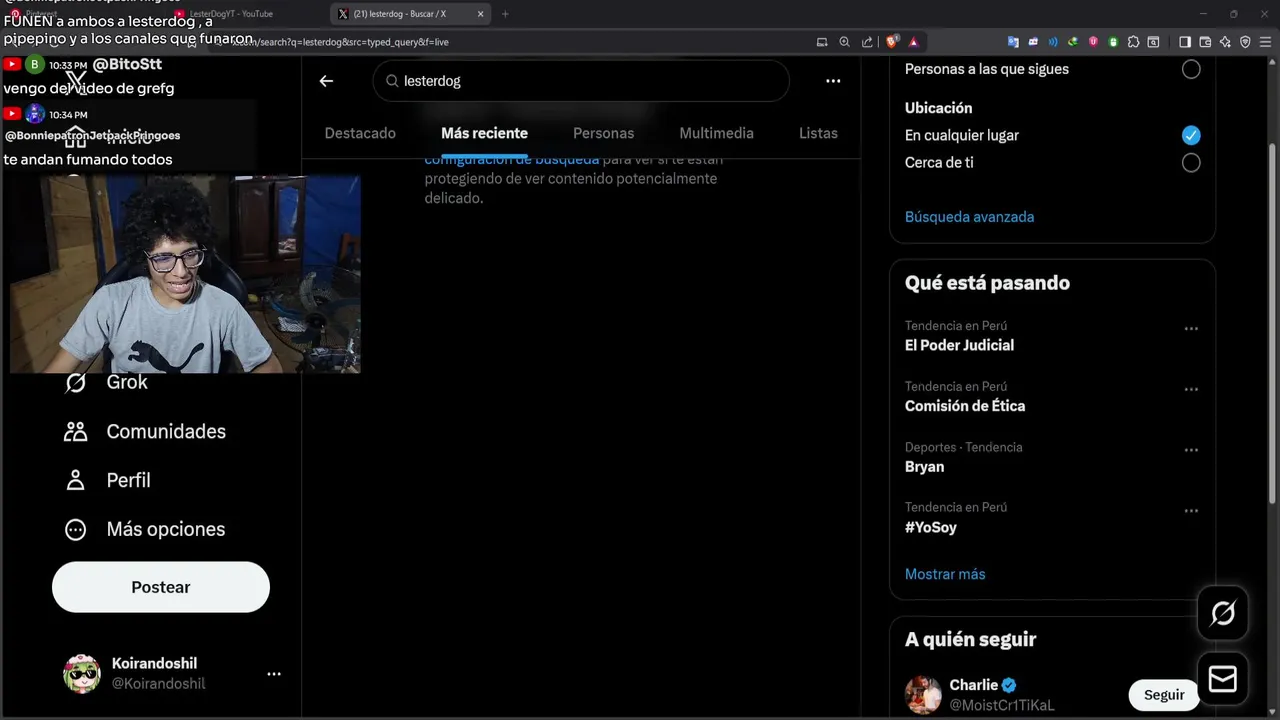The width and height of the screenshot is (1280, 720).
Task: Click the install app icon in address bar
Action: [822, 42]
